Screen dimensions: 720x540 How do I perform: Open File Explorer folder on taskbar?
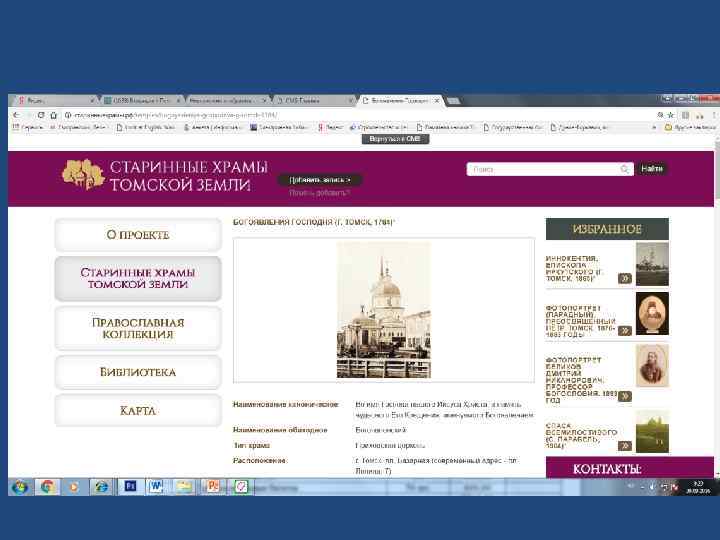184,486
